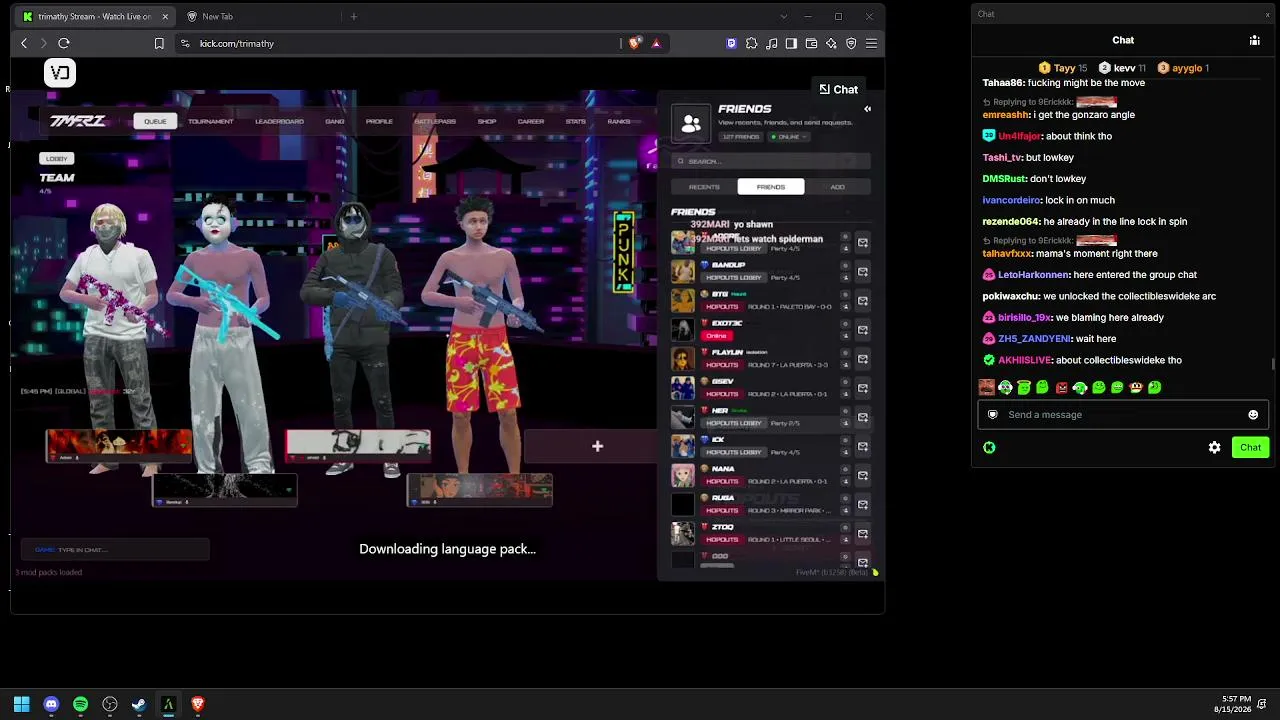The image size is (1280, 720).
Task: Open the CAREER menu item
Action: click(x=531, y=121)
